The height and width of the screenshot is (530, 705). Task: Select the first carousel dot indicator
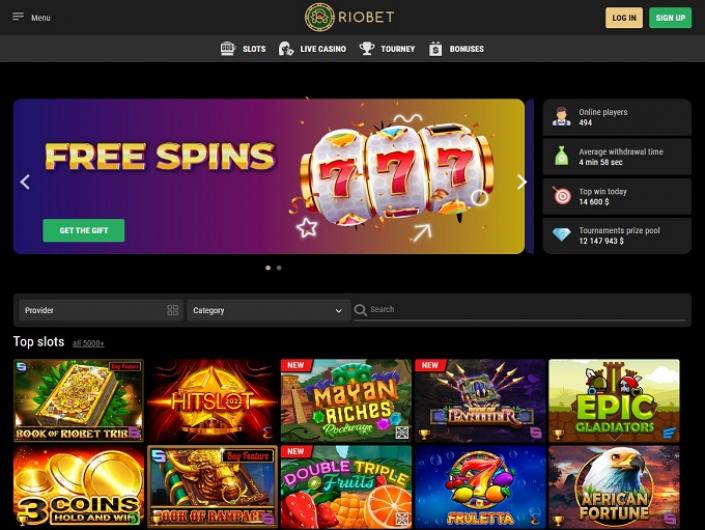(x=268, y=268)
